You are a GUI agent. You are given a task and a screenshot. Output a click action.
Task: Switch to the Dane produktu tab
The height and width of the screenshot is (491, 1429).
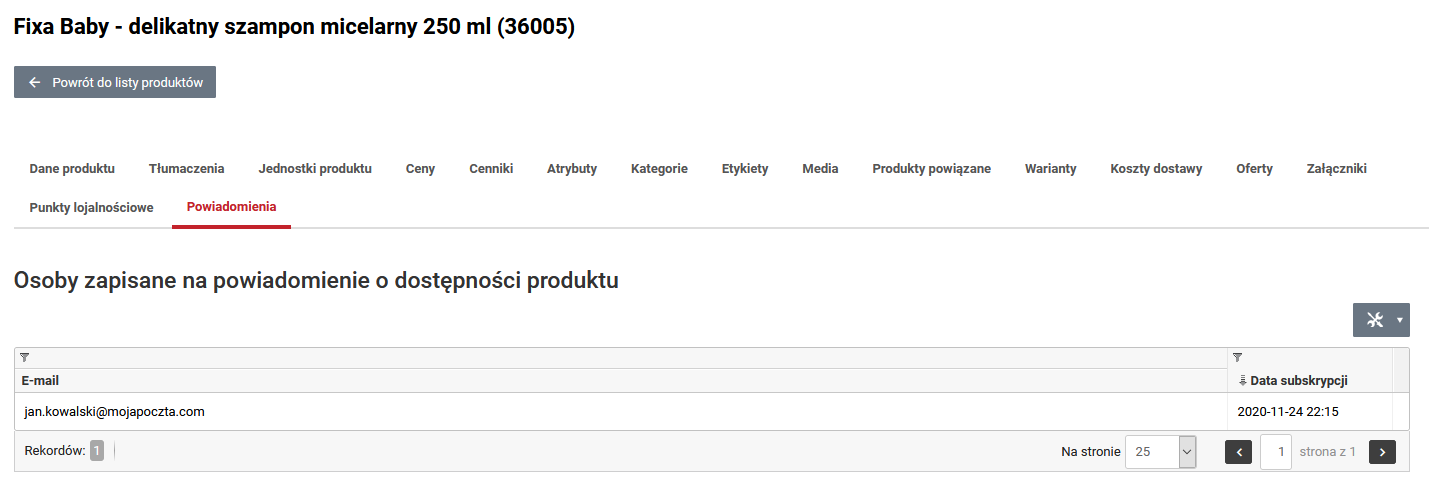pos(72,168)
